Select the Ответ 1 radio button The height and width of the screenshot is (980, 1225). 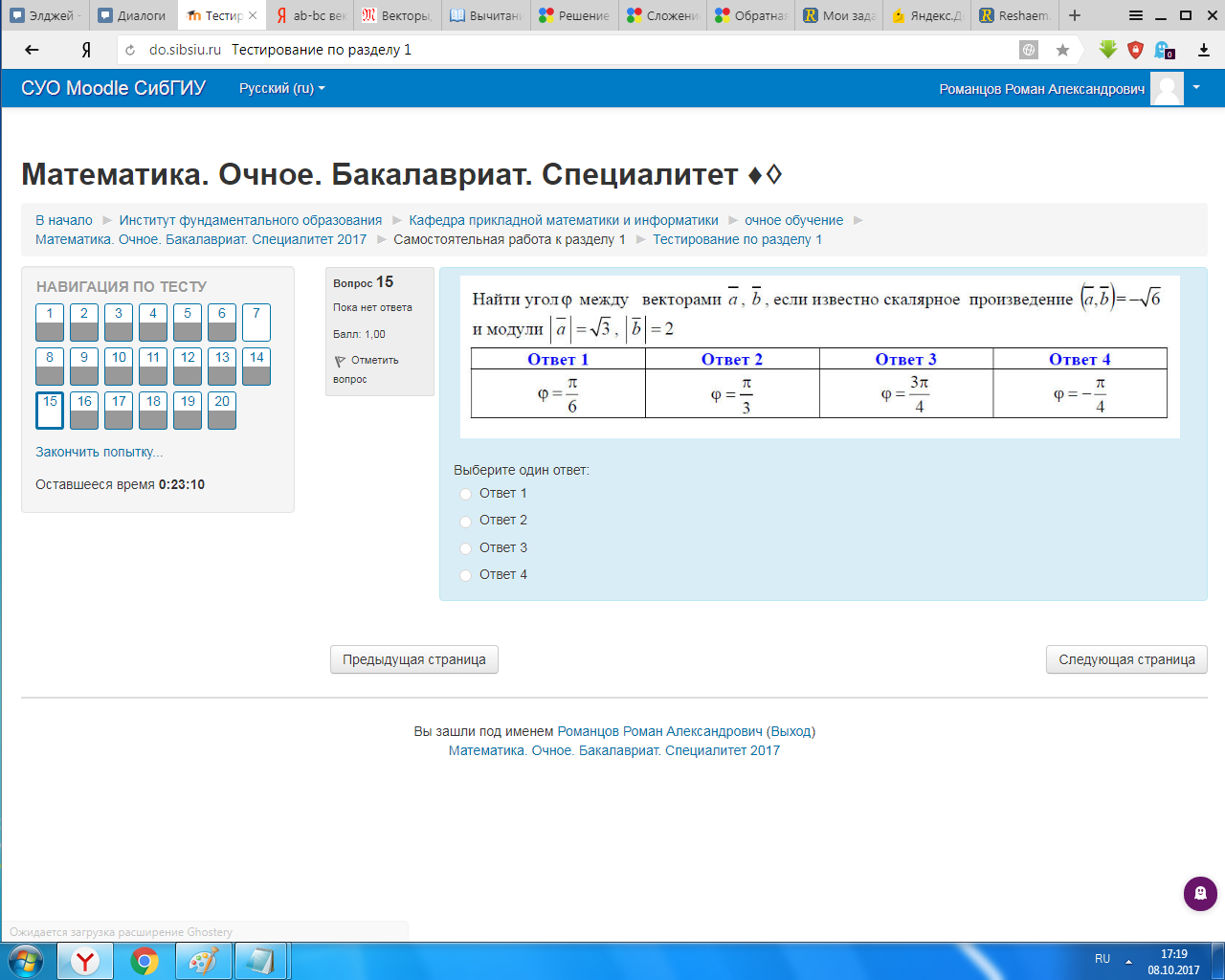tap(466, 494)
